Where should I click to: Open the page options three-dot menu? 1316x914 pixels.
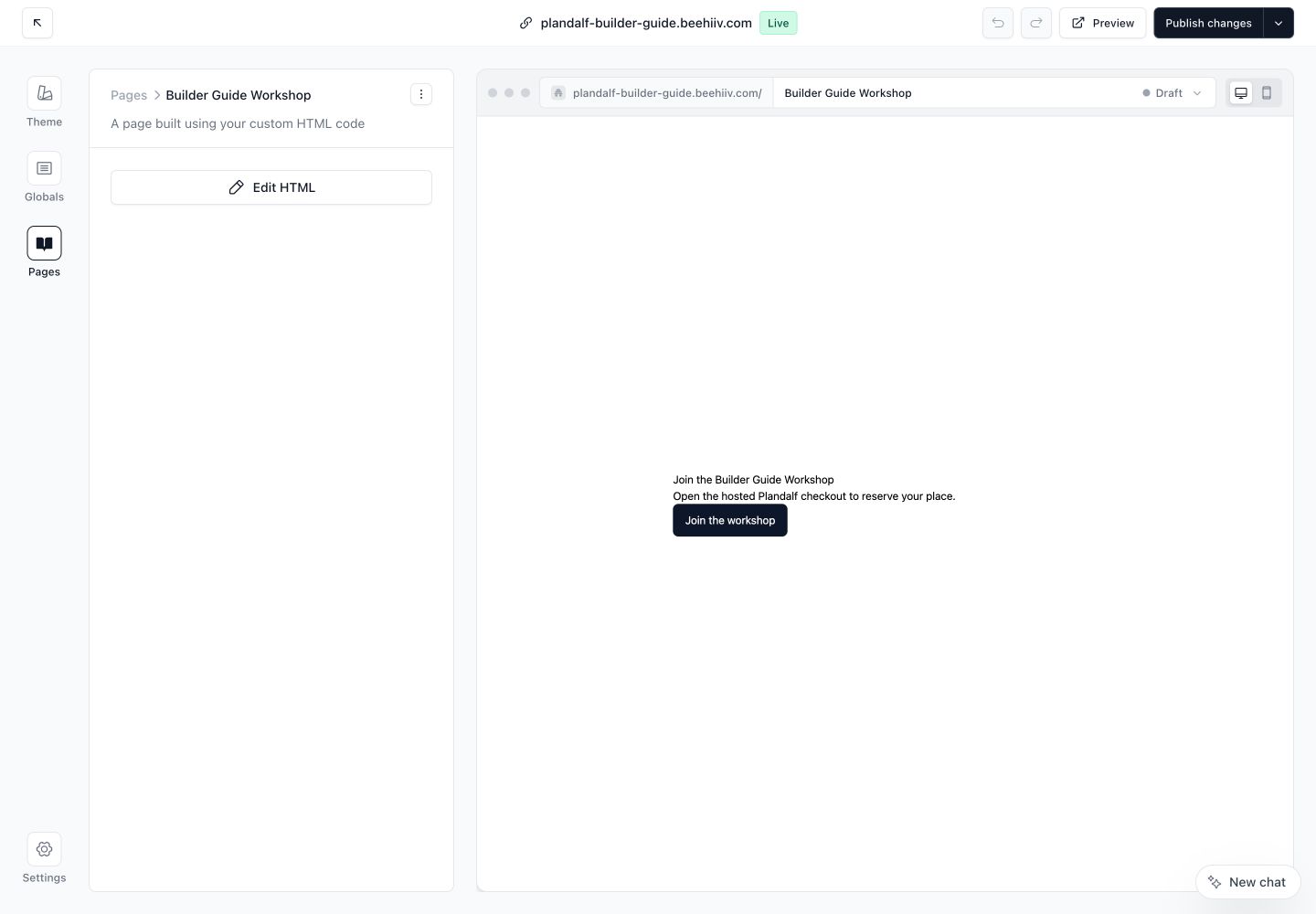click(x=421, y=94)
